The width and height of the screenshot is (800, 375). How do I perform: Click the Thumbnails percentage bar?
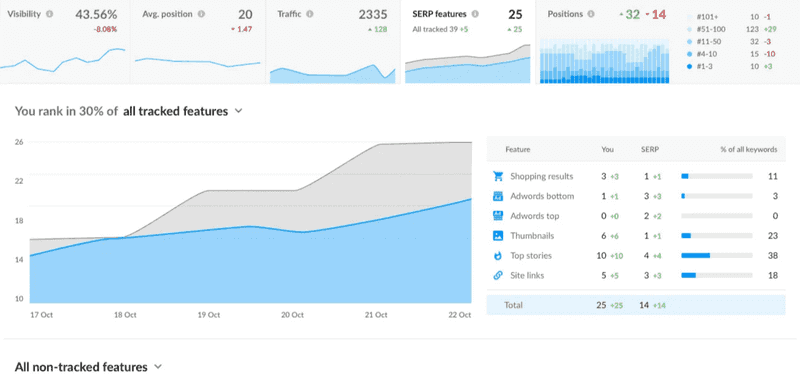click(716, 236)
